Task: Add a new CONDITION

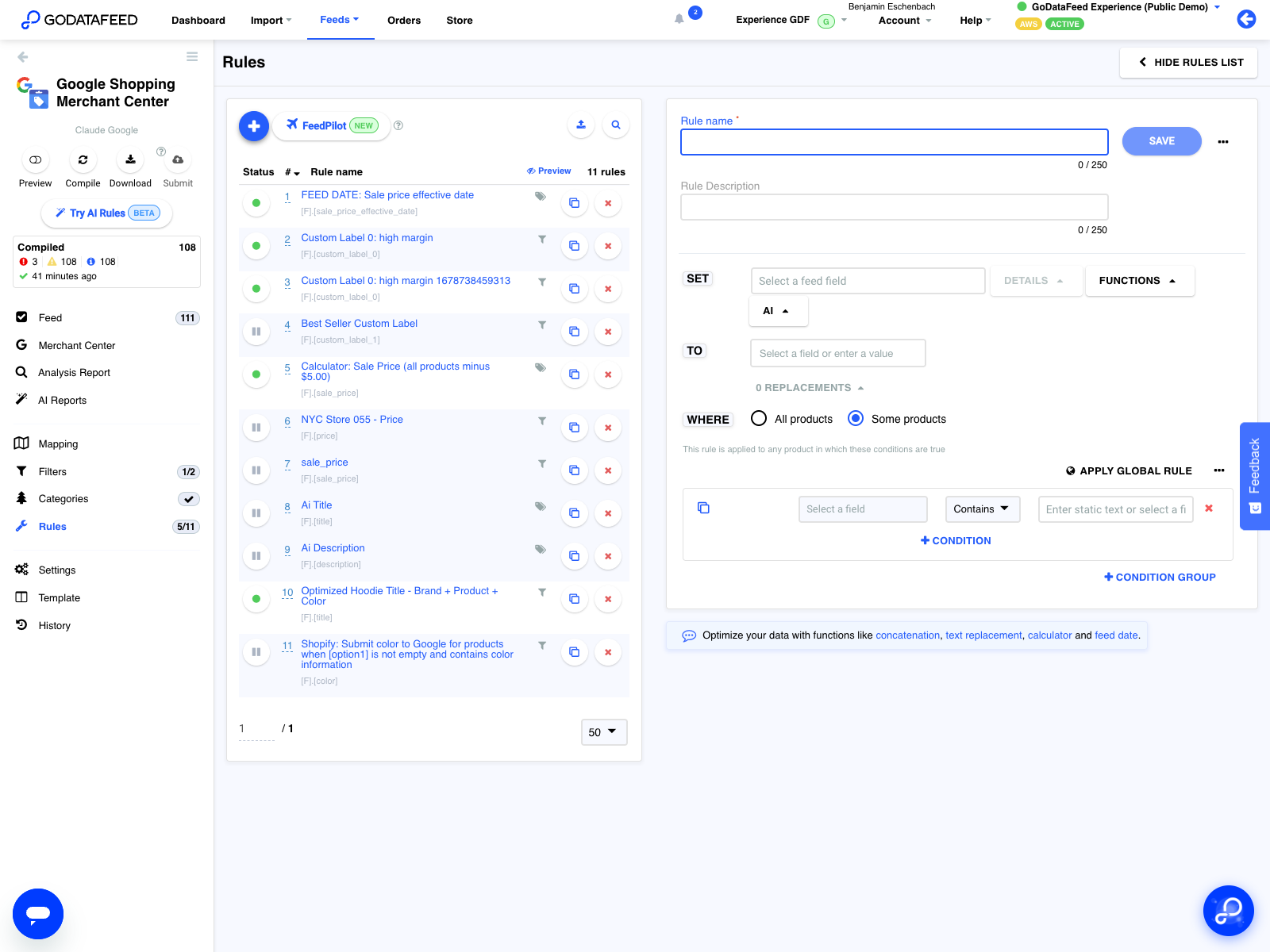Action: point(956,541)
